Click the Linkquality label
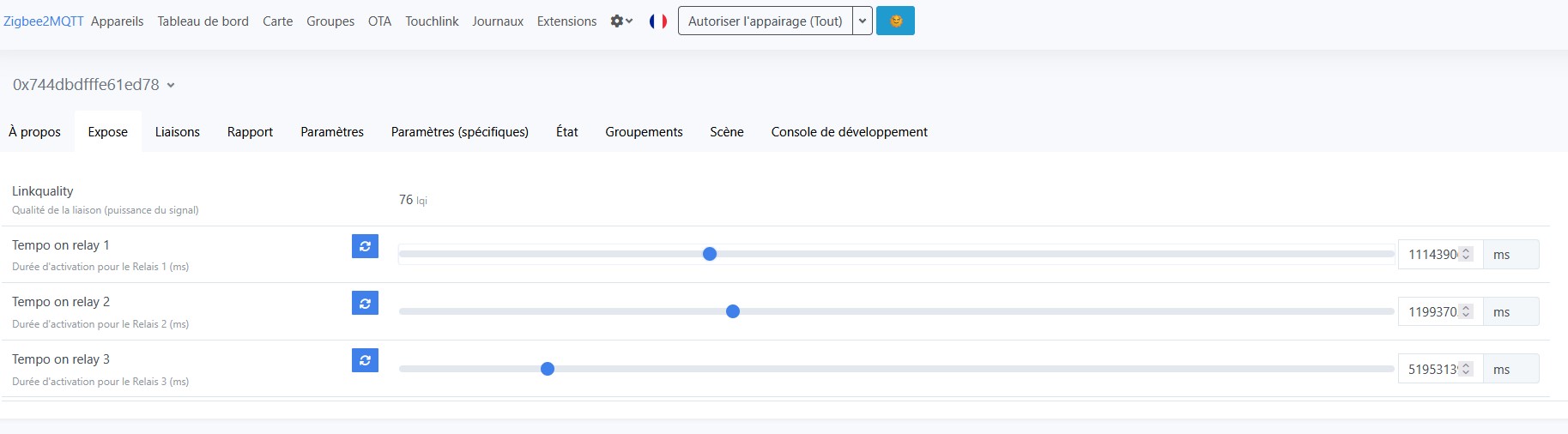This screenshot has width=1568, height=434. 43,191
